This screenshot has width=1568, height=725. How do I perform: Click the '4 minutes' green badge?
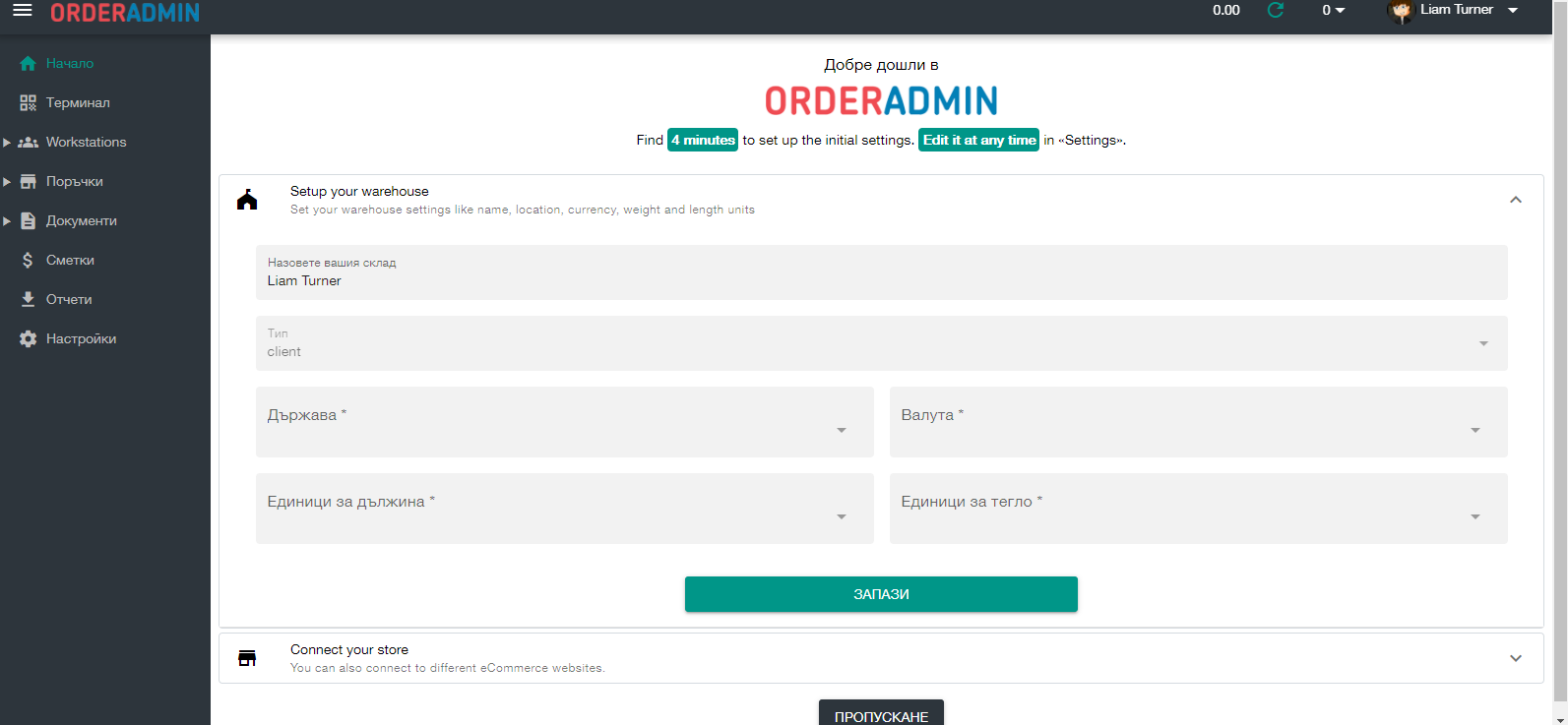[703, 140]
